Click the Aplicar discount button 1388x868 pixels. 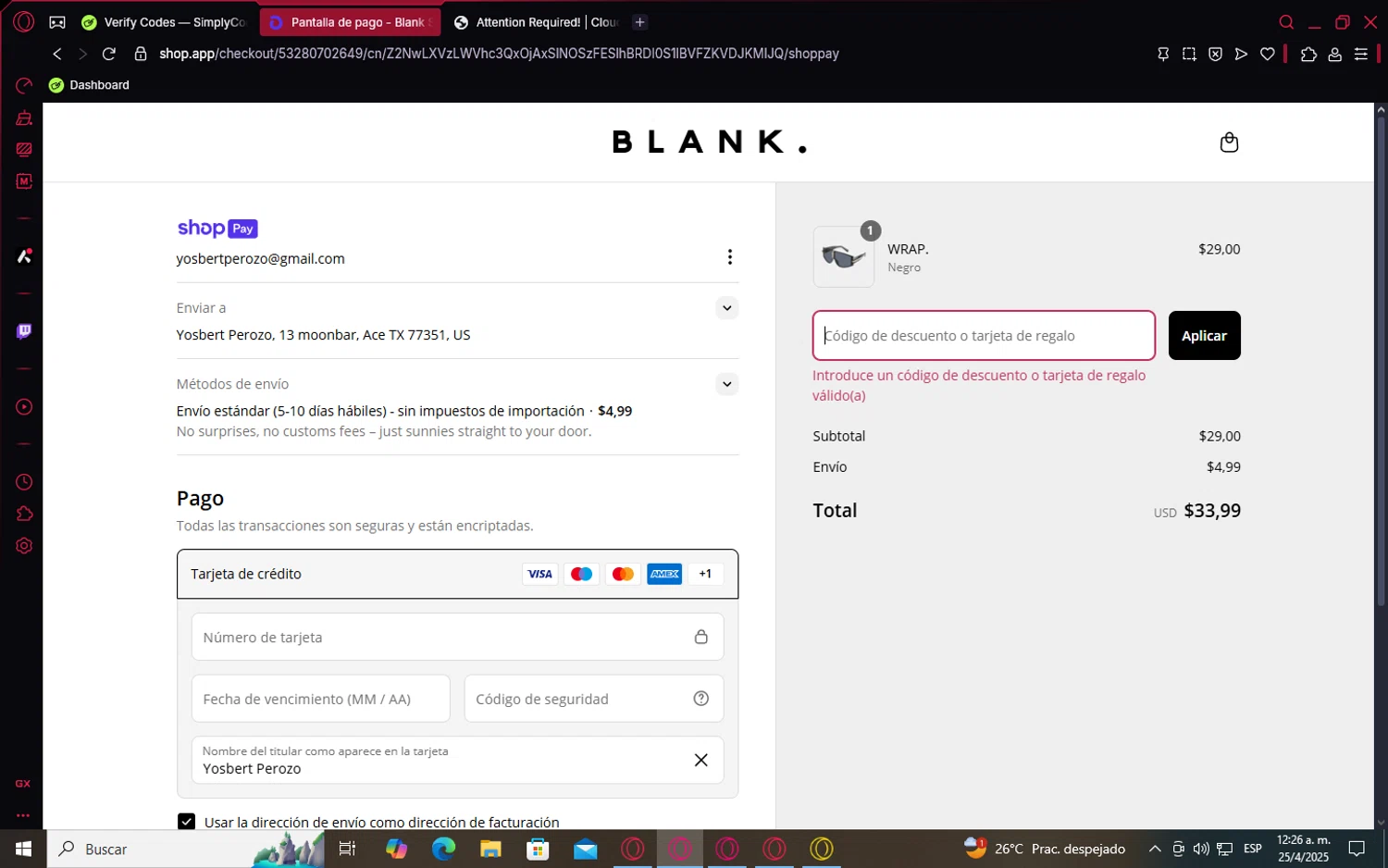(x=1204, y=336)
